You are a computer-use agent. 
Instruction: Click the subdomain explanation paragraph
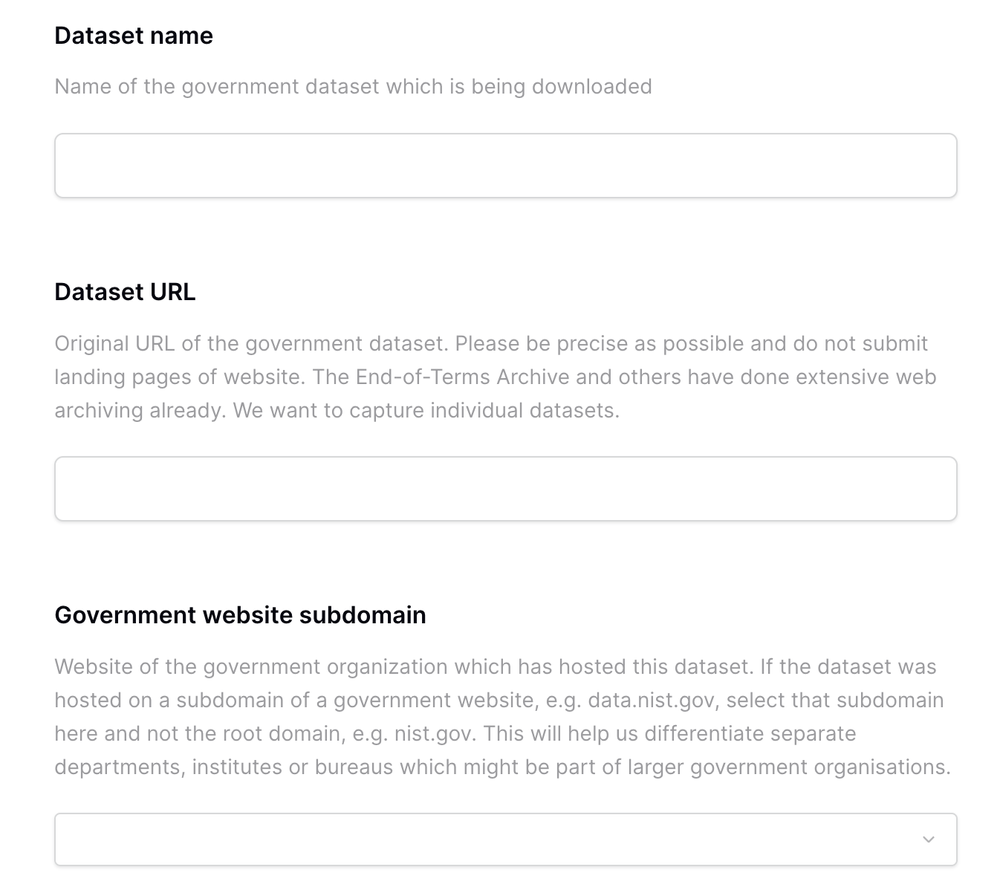pos(498,717)
